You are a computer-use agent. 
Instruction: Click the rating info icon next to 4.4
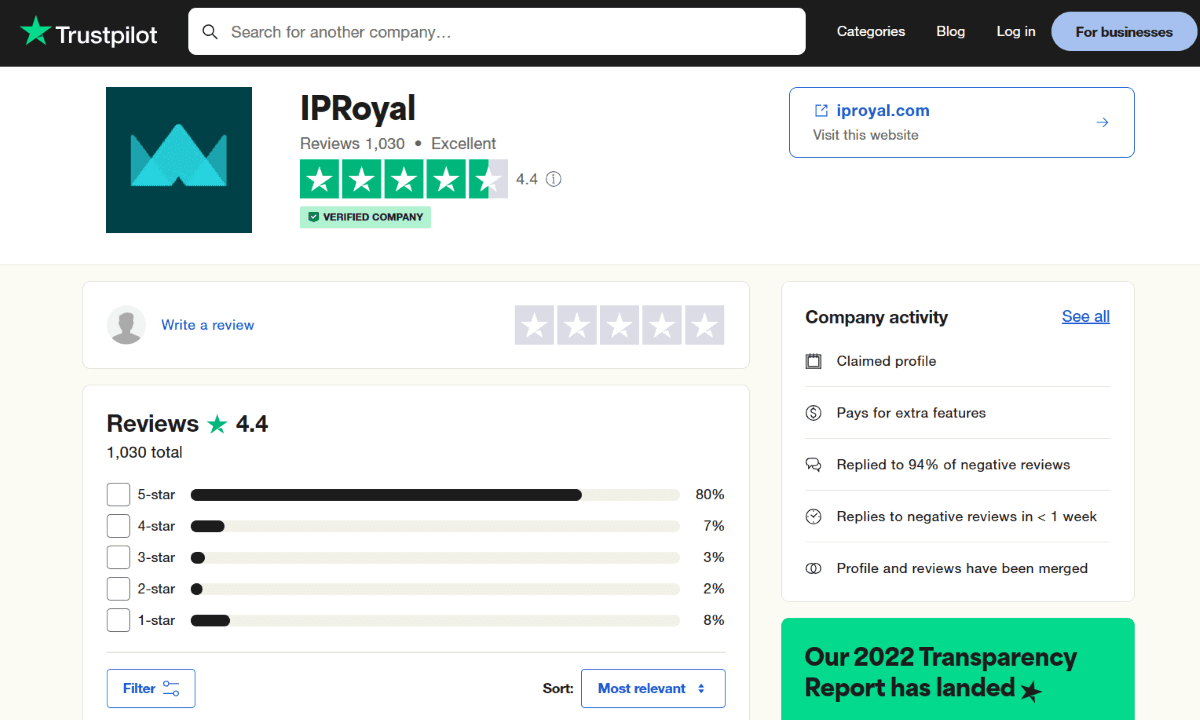click(x=554, y=180)
